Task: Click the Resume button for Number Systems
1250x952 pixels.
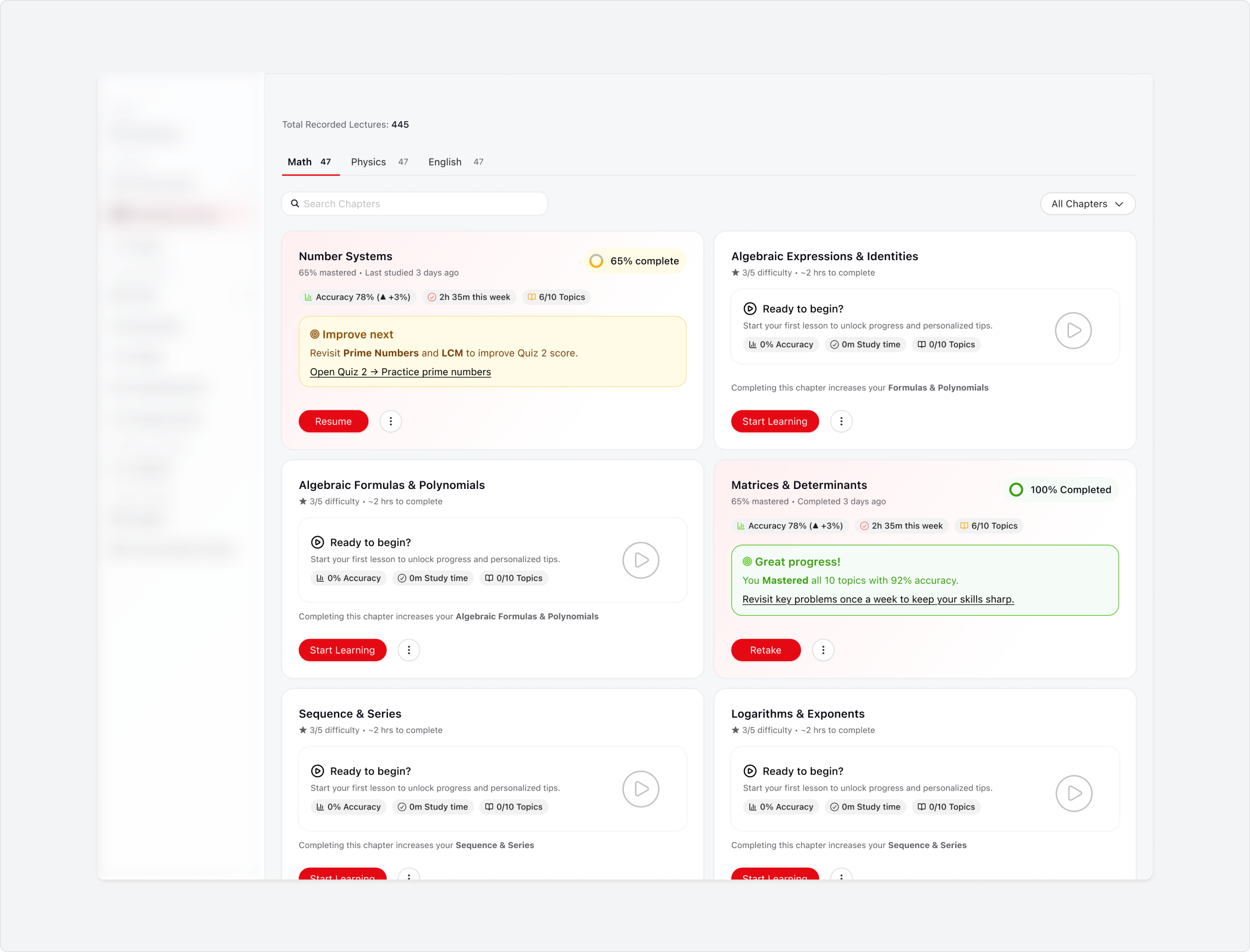Action: 333,421
